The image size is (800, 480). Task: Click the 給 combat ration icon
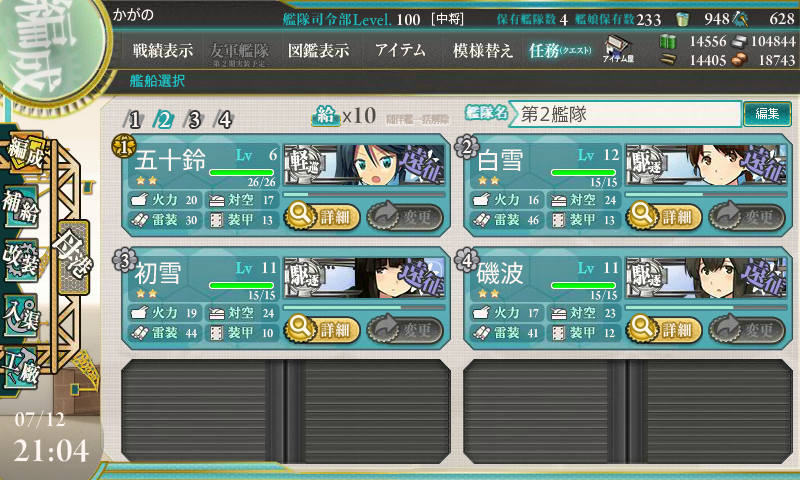(326, 116)
